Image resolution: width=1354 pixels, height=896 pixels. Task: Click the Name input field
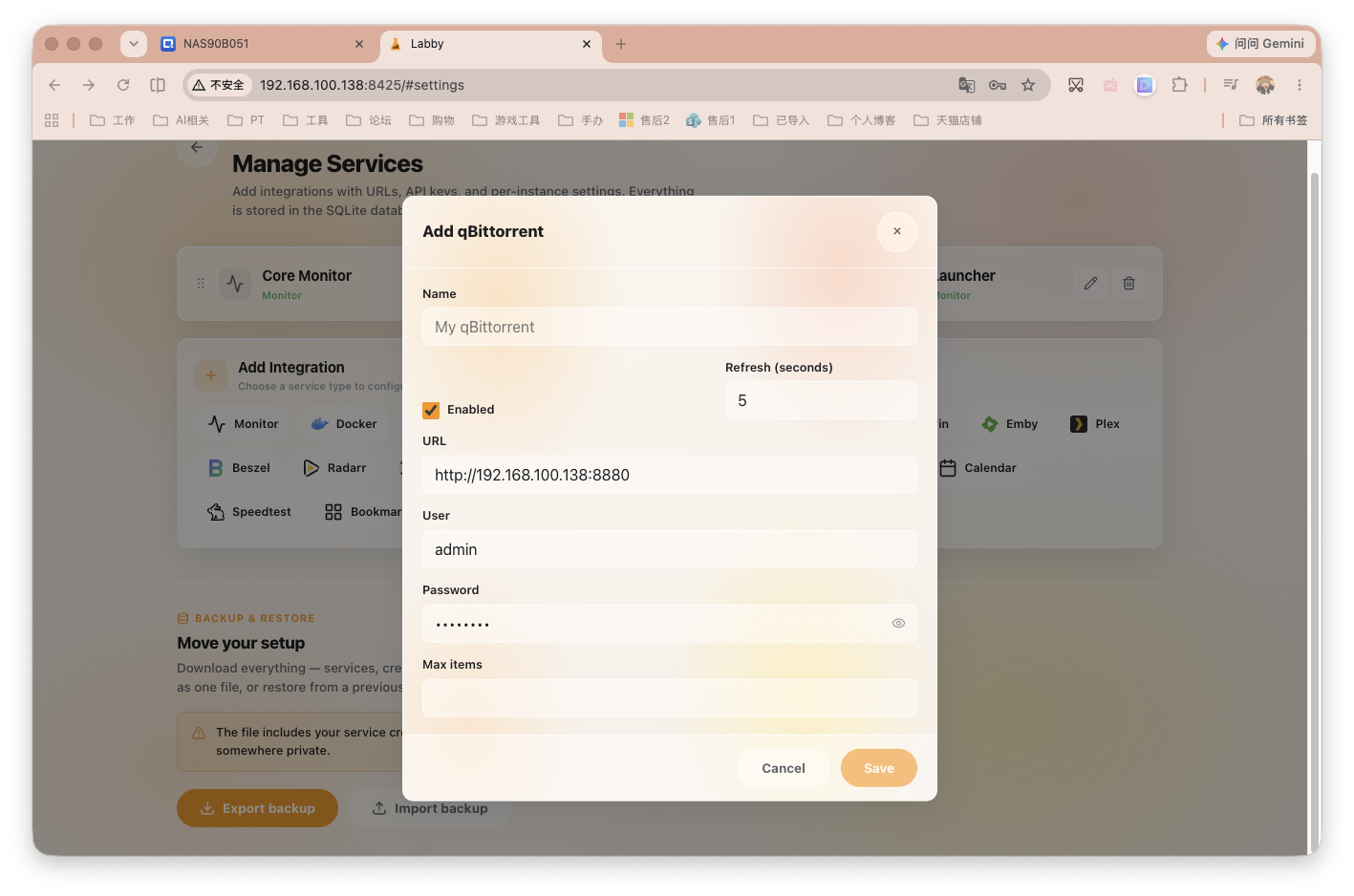(669, 327)
